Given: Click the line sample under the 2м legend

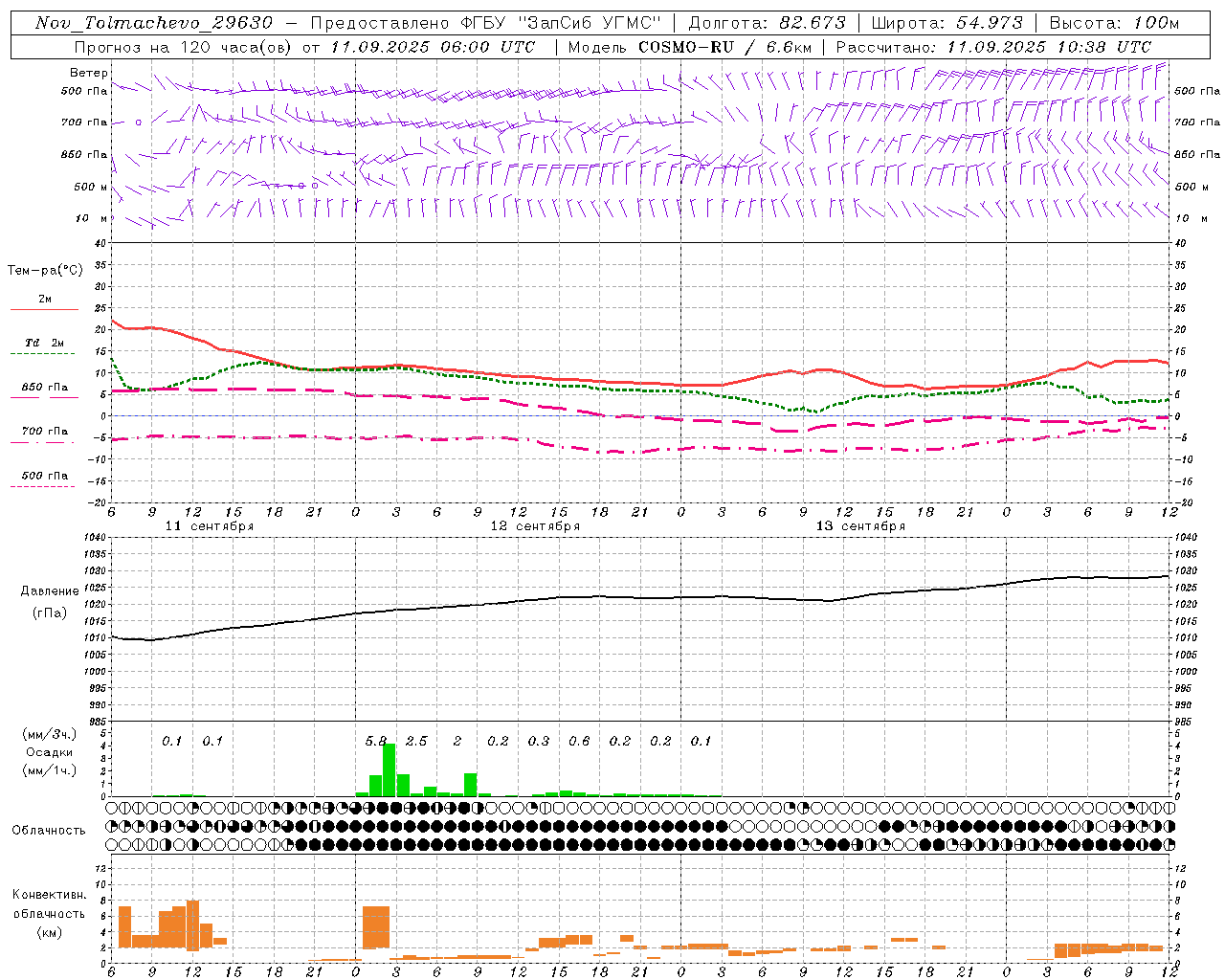Looking at the screenshot, I should tap(44, 309).
